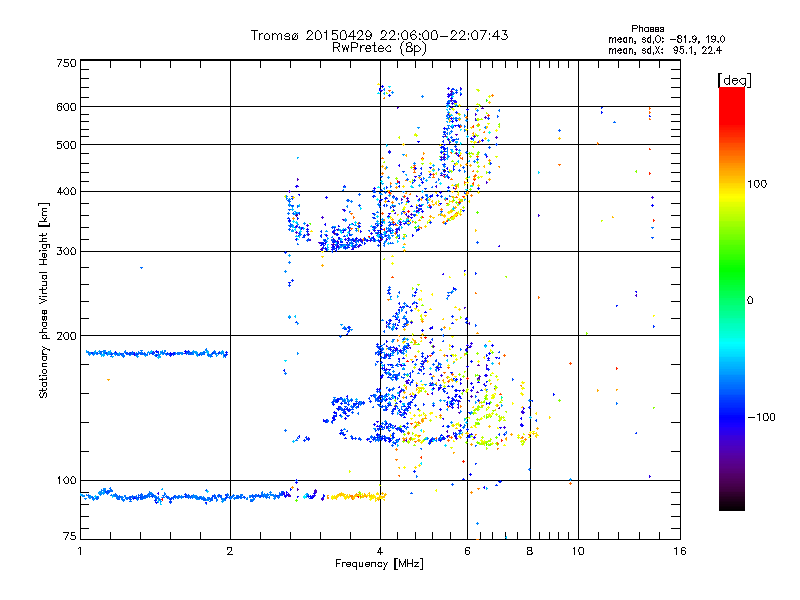Click the y-axis tick label '500'
Screen dimensions: 800x600
tap(66, 145)
